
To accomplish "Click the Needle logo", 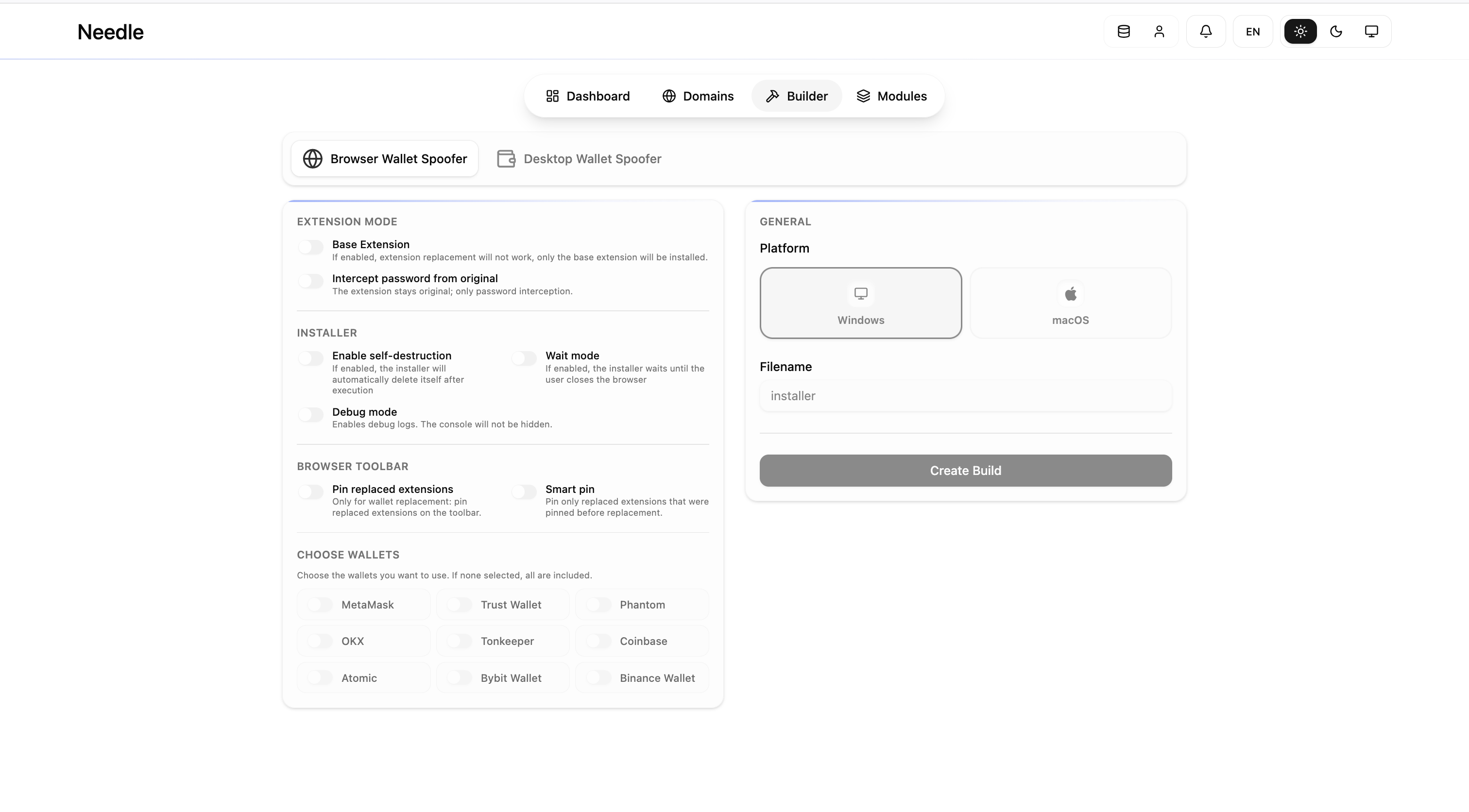I will click(x=111, y=32).
